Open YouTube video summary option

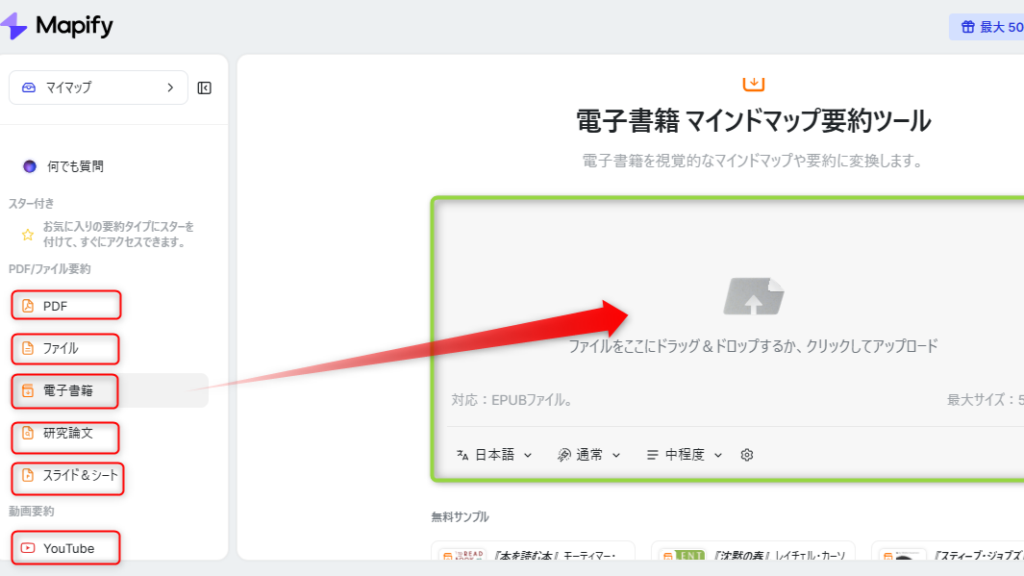[x=67, y=548]
